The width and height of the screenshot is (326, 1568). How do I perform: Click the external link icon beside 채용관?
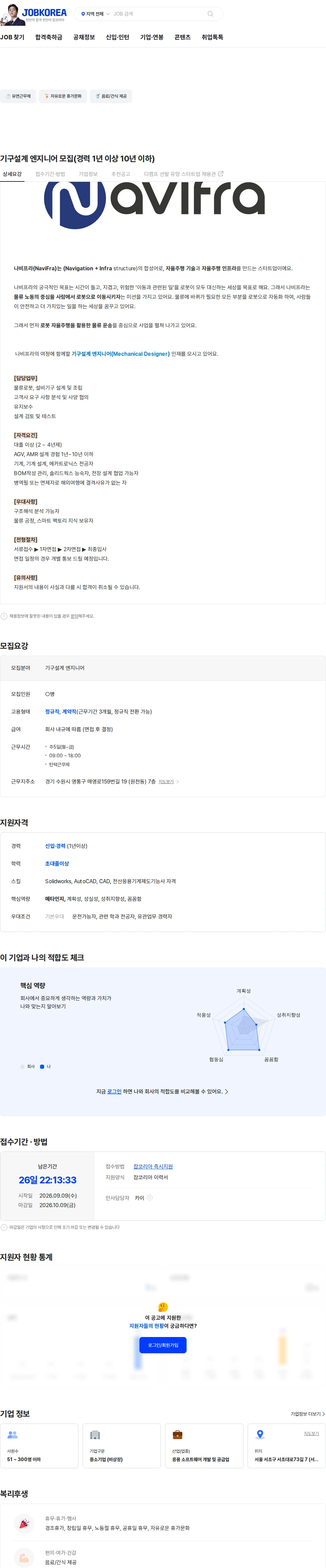[x=221, y=174]
